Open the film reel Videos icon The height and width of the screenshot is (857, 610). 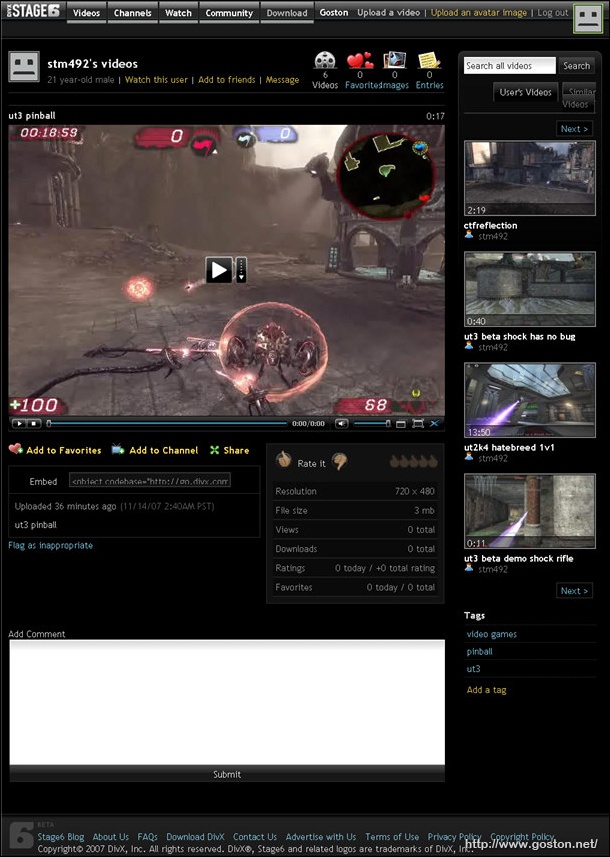(325, 60)
